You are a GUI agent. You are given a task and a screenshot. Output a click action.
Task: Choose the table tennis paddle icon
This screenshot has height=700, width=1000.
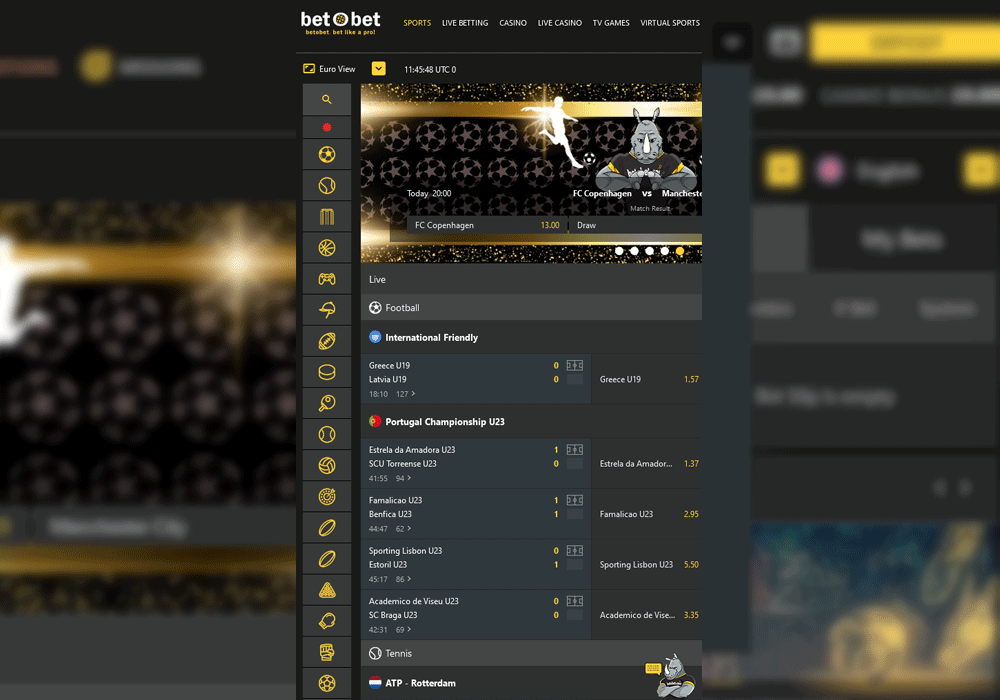pos(327,403)
